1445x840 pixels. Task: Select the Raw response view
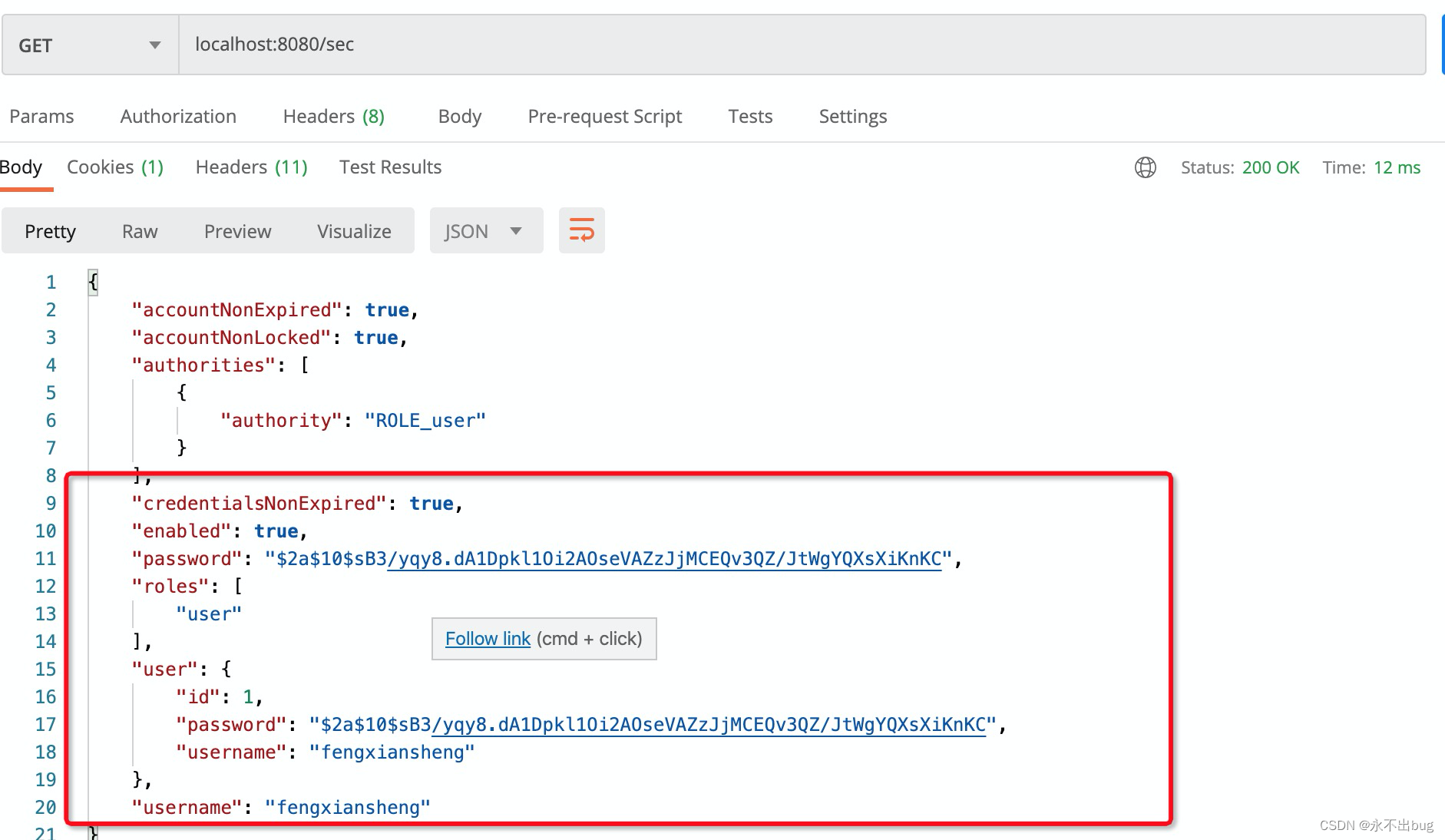click(139, 230)
